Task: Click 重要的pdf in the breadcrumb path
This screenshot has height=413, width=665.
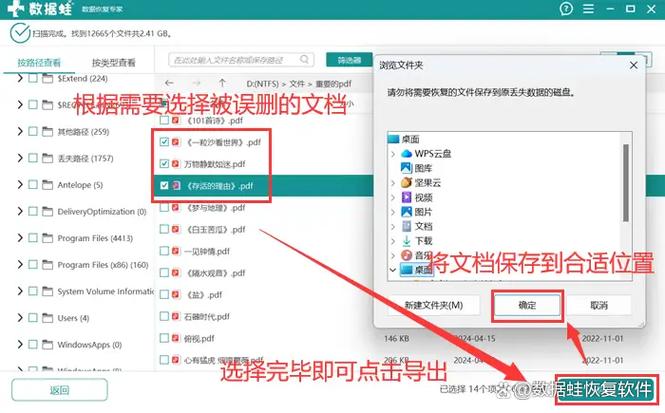Action: (x=334, y=84)
